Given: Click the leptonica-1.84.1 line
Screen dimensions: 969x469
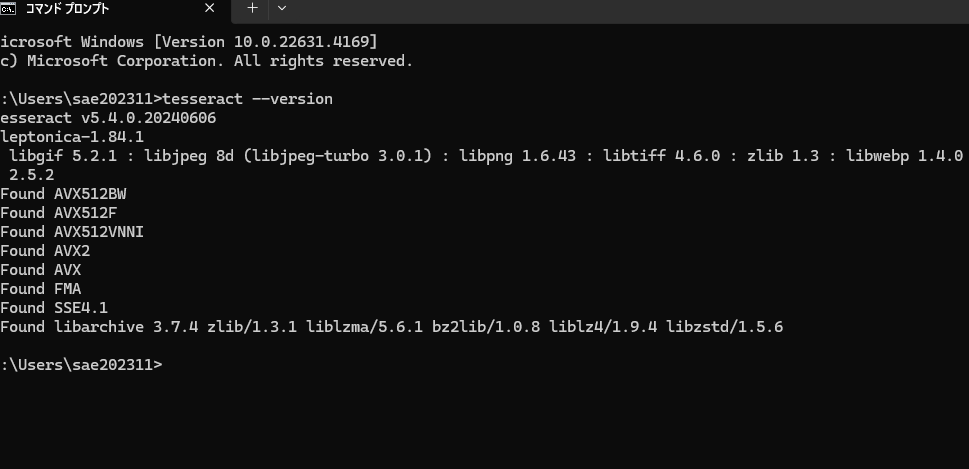Looking at the screenshot, I should pos(72,137).
